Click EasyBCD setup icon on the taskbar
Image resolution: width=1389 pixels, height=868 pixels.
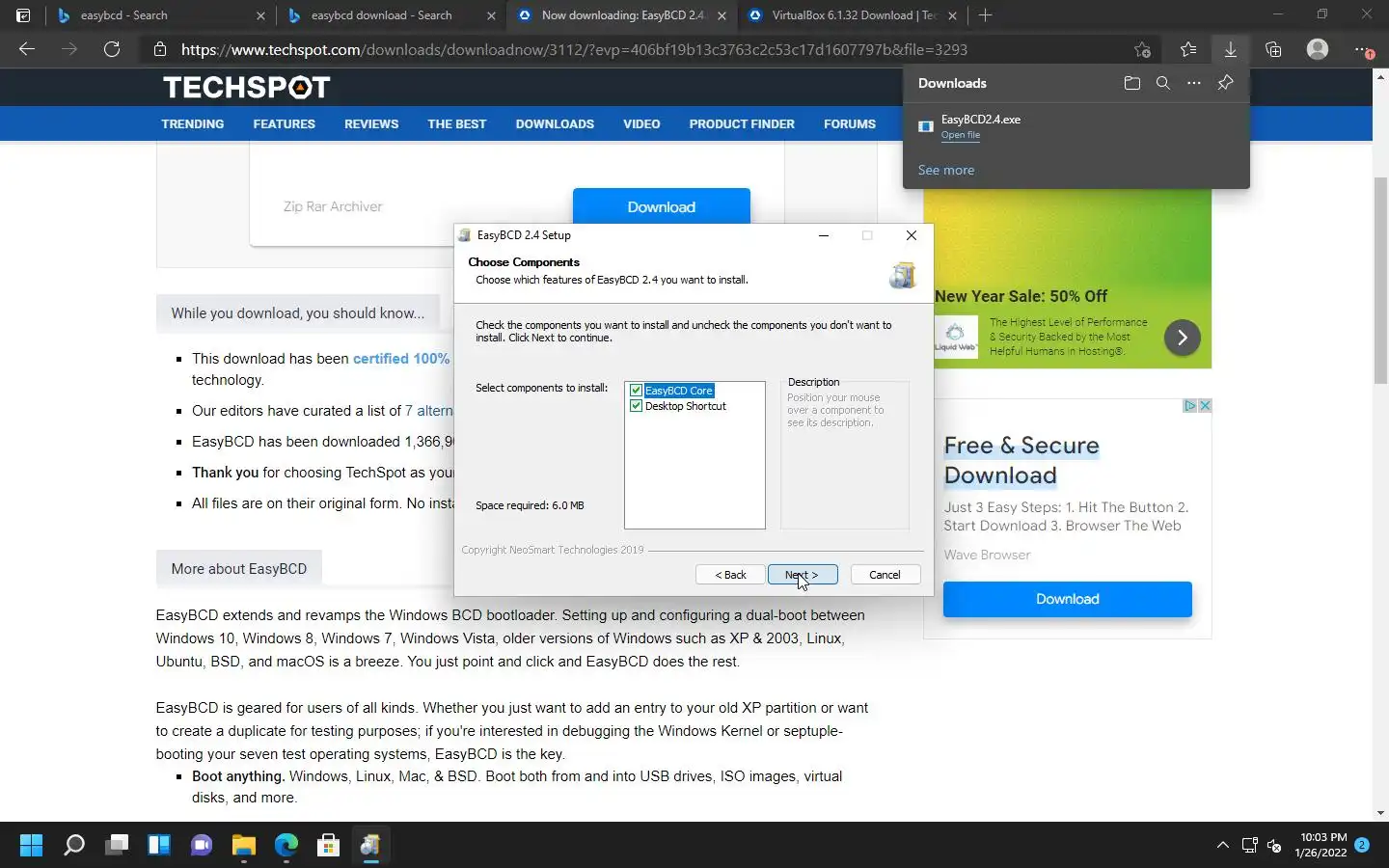coord(371,846)
